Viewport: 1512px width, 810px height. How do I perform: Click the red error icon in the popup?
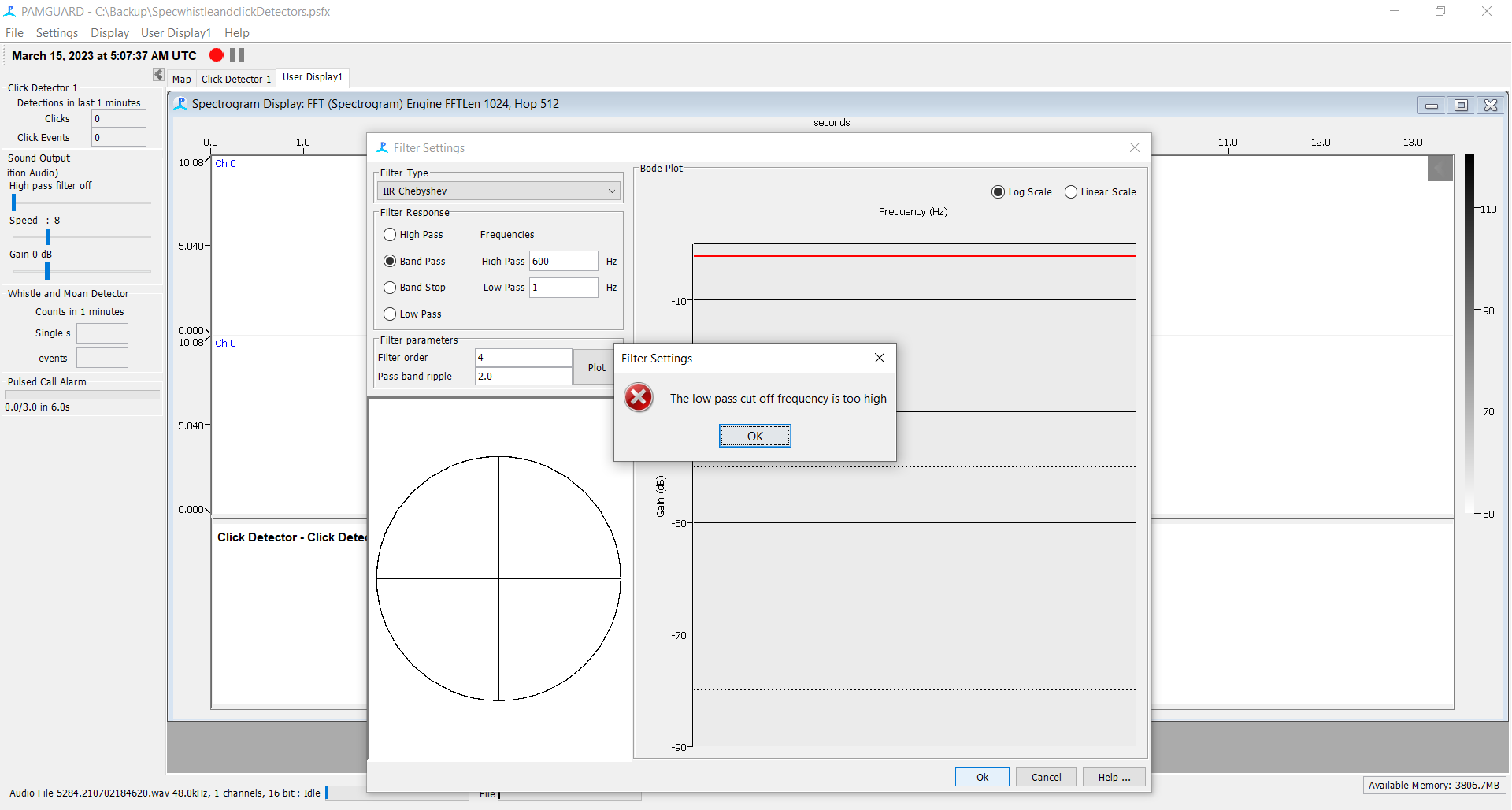(x=639, y=398)
